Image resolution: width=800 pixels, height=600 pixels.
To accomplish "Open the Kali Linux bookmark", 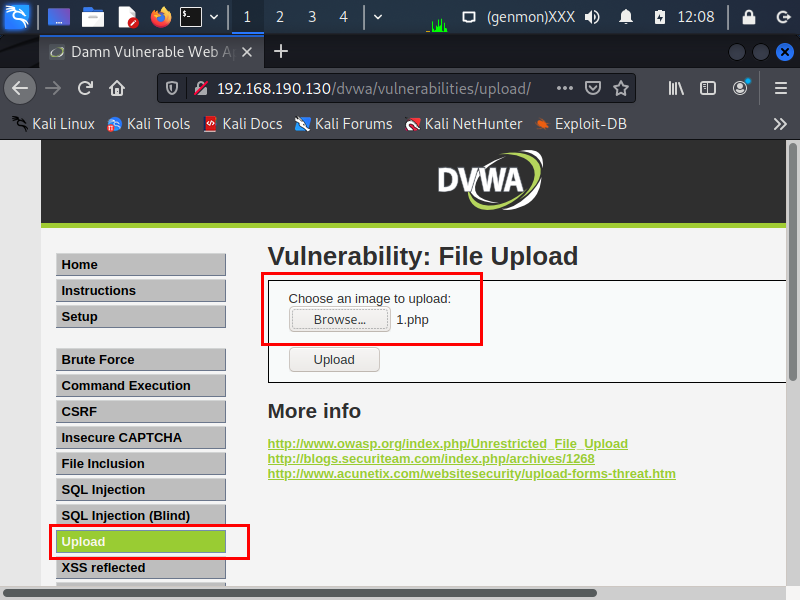I will tap(54, 124).
